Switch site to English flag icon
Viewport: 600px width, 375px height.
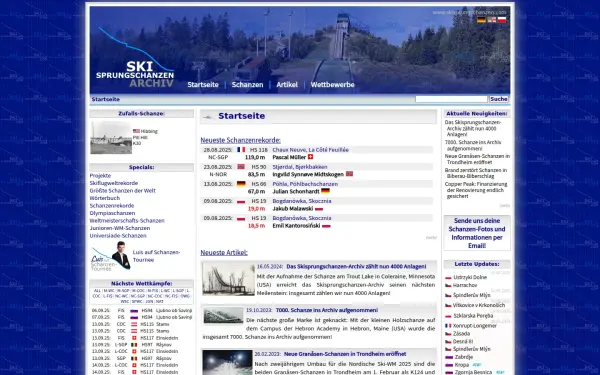pos(492,20)
